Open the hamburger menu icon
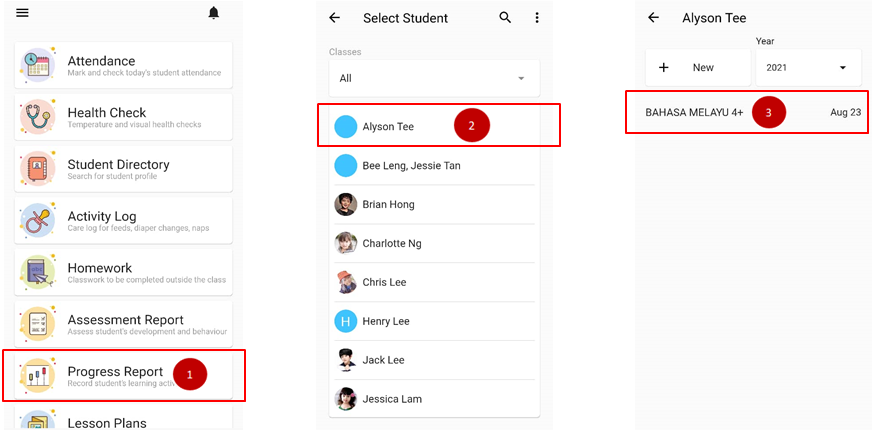 [x=22, y=13]
